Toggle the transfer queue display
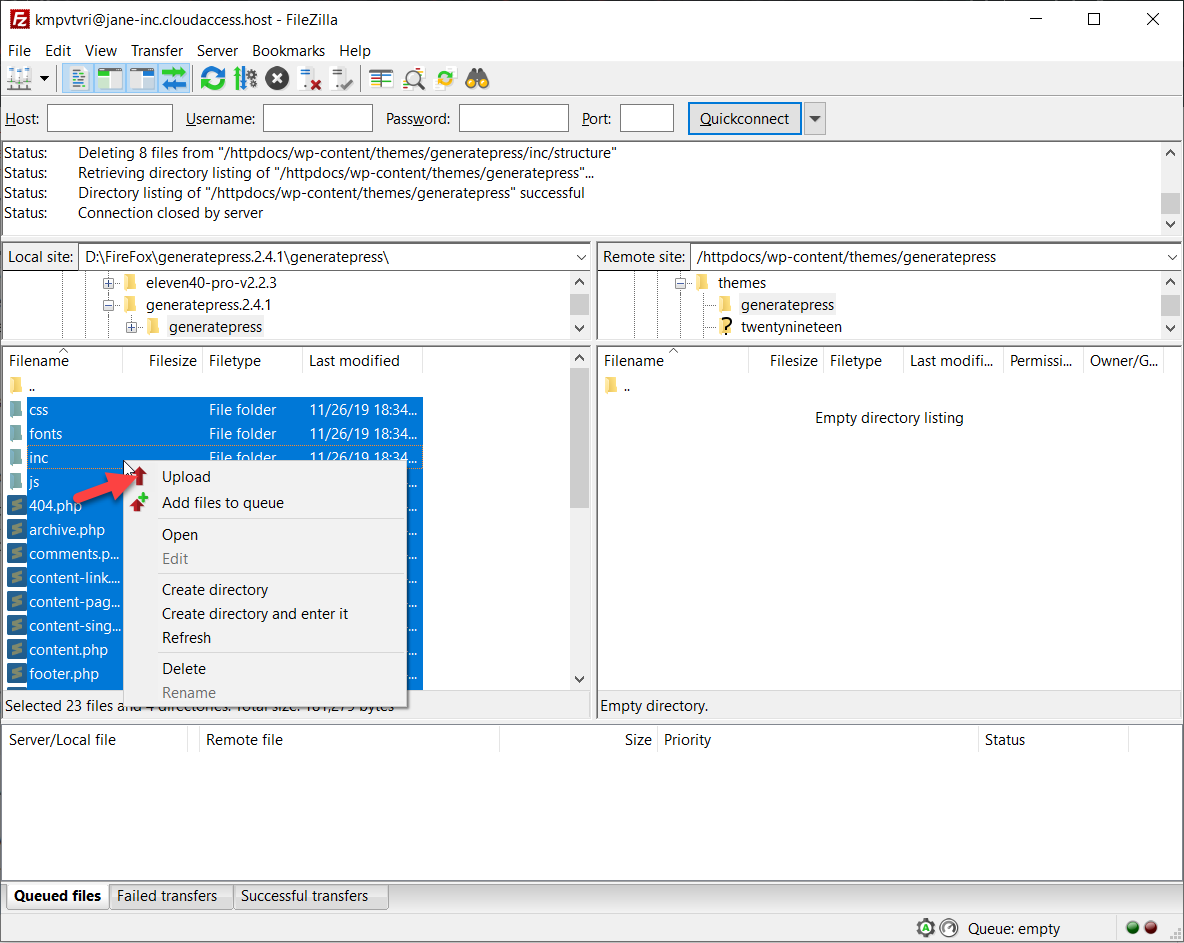 tap(174, 79)
